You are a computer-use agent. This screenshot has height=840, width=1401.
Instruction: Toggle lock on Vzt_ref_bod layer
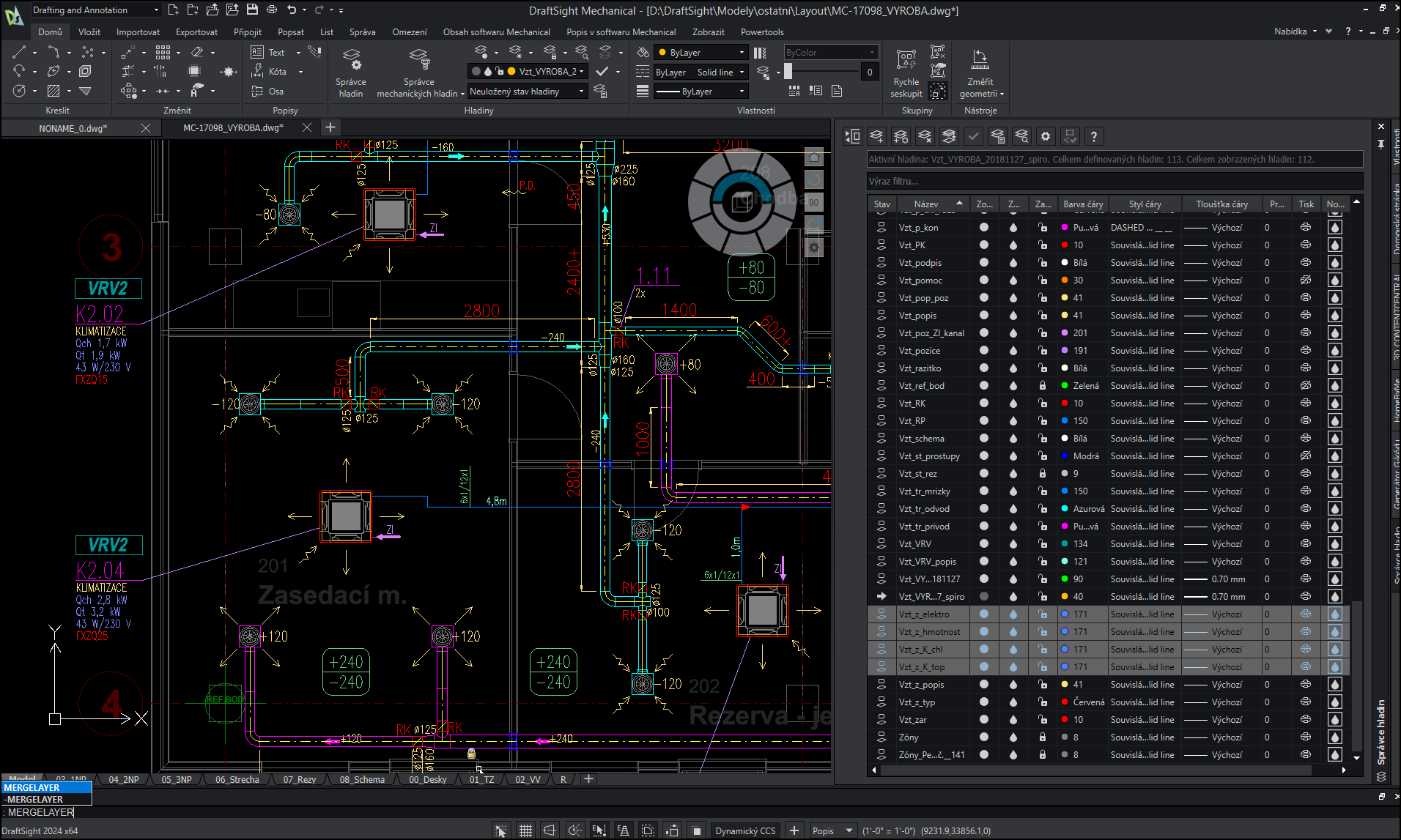[1042, 386]
